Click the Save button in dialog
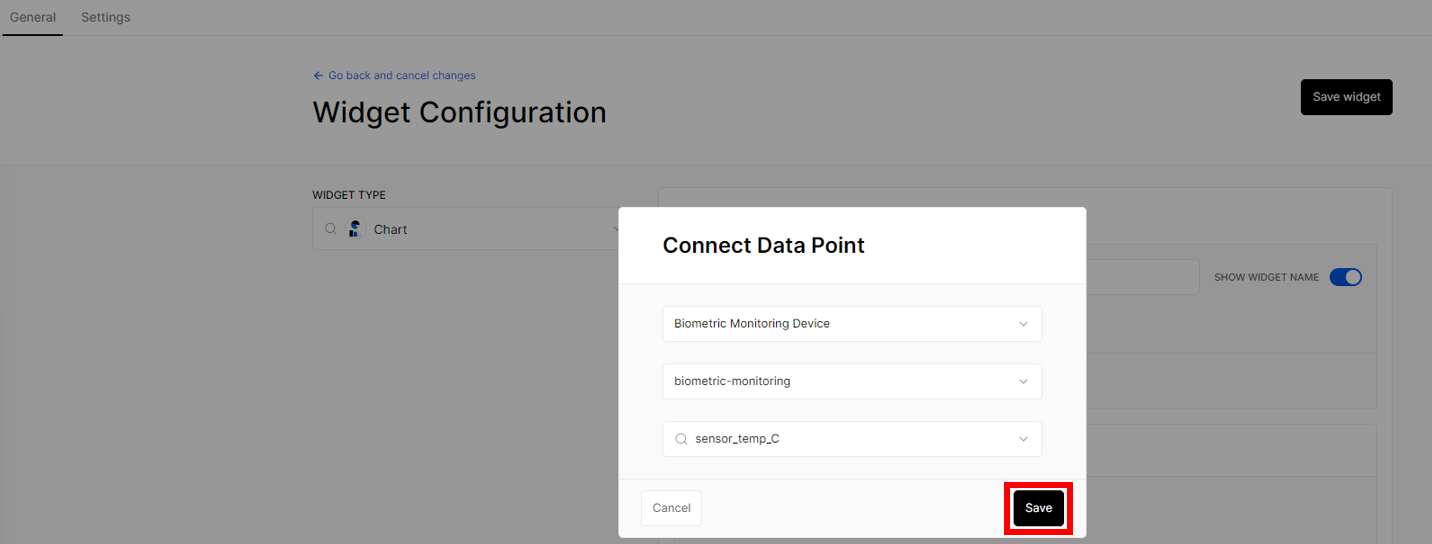 (x=1038, y=508)
